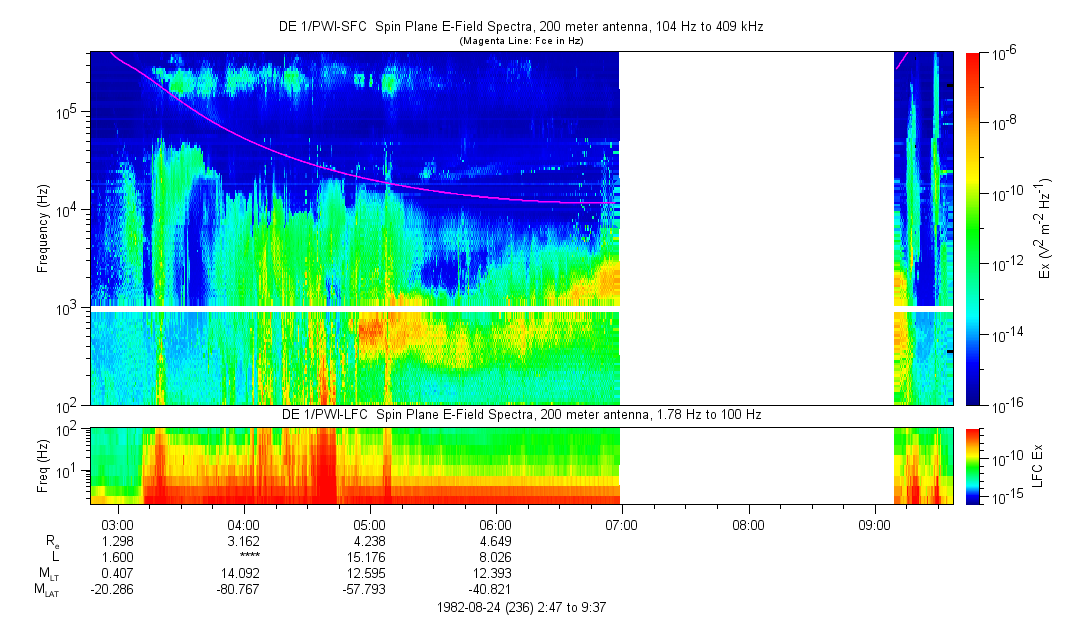Click the main Ex color scale bar
Viewport: 1083px width, 620px height.
coord(974,228)
